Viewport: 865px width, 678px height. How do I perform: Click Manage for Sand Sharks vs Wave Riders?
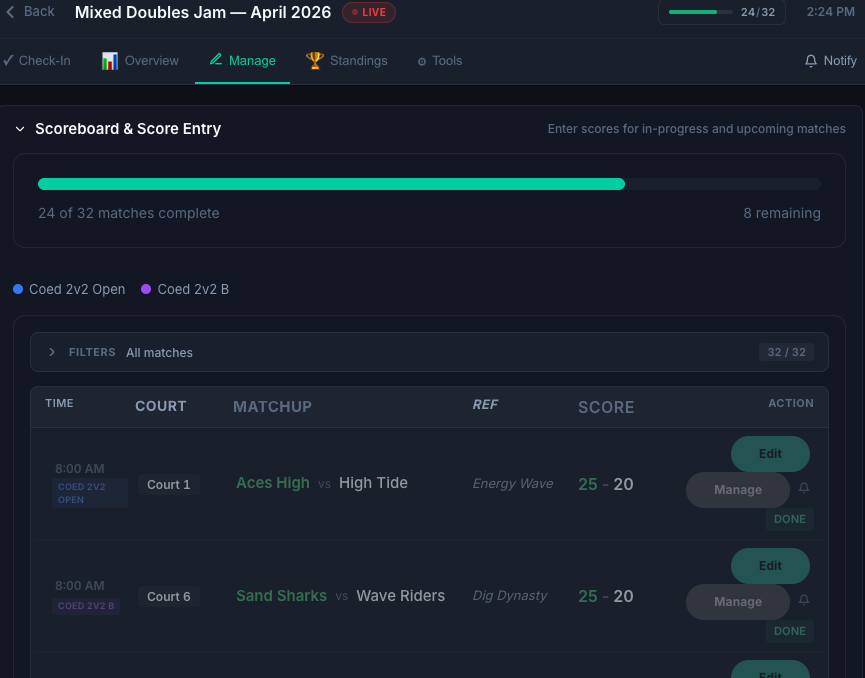[x=738, y=602]
